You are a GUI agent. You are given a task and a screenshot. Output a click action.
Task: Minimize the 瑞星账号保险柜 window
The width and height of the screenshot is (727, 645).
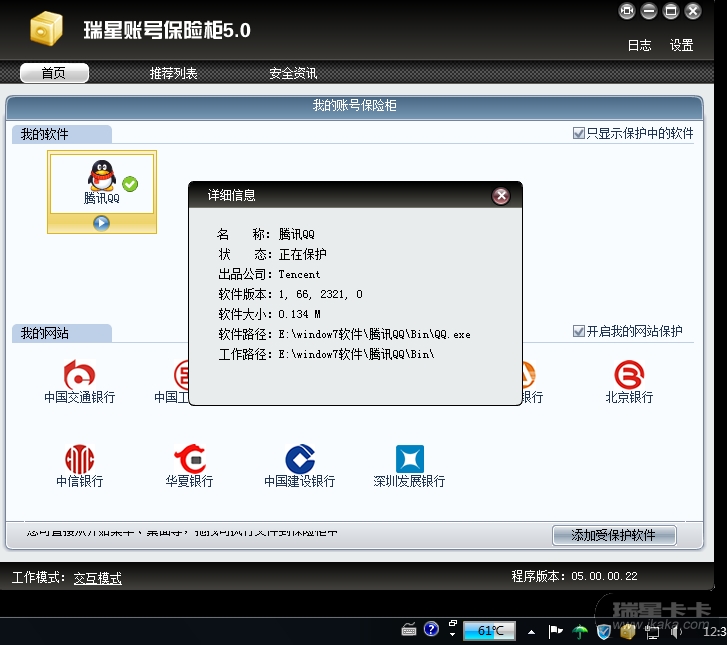click(x=649, y=11)
